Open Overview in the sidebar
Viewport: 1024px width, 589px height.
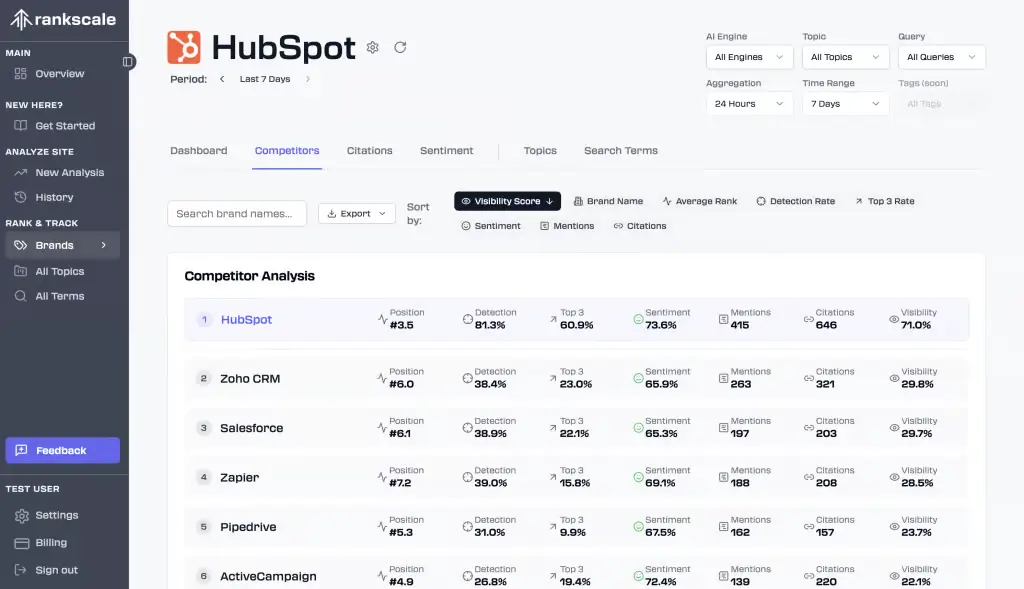59,74
